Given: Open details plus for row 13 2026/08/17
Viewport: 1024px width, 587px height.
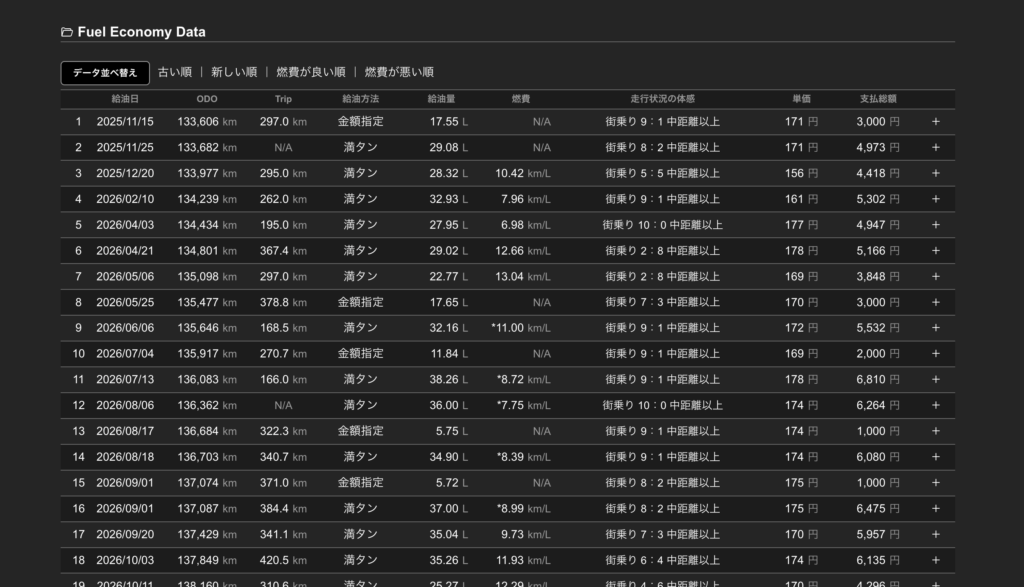Looking at the screenshot, I should click(x=936, y=431).
